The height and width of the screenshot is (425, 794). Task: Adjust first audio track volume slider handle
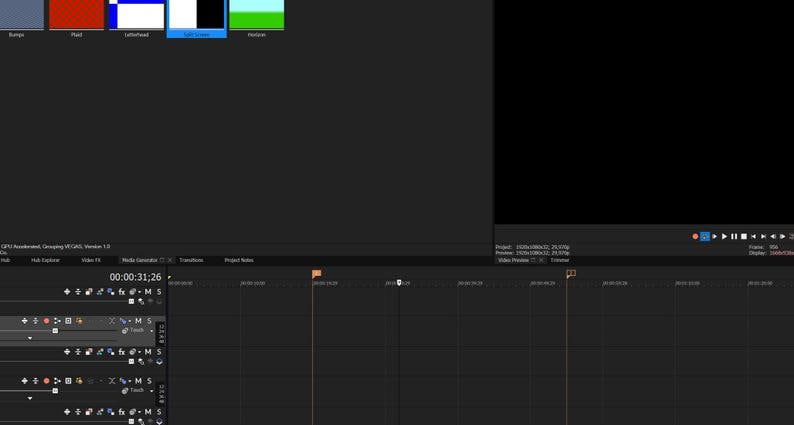pyautogui.click(x=55, y=331)
